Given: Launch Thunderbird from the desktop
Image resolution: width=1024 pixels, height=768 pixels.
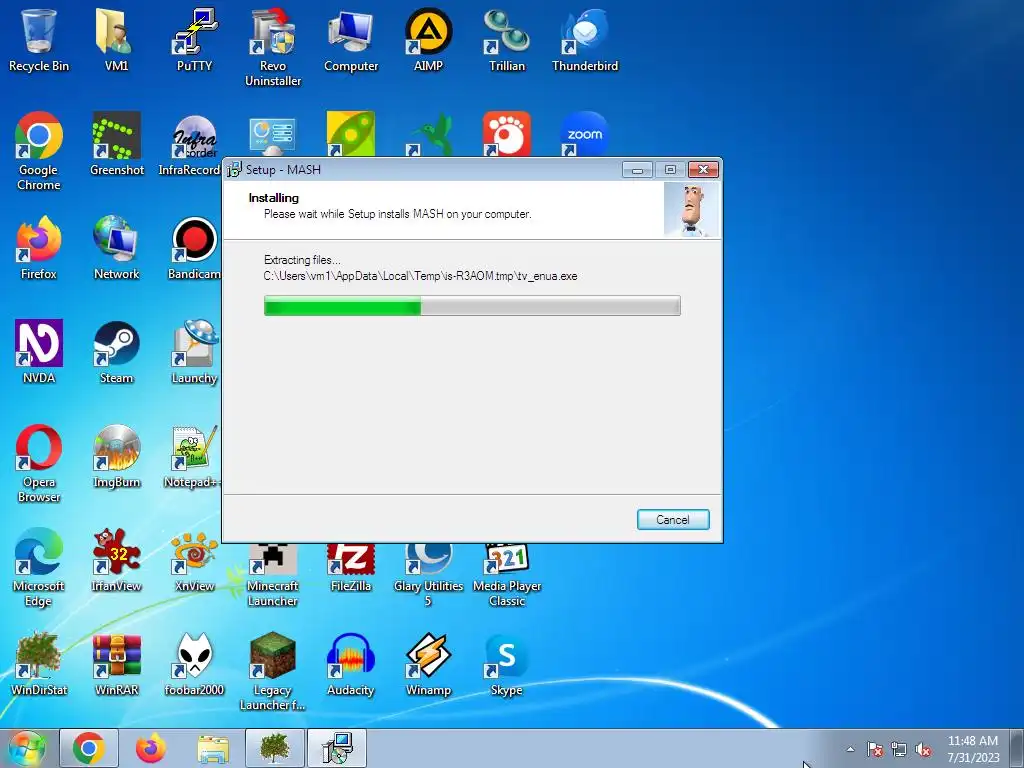Looking at the screenshot, I should (x=584, y=39).
